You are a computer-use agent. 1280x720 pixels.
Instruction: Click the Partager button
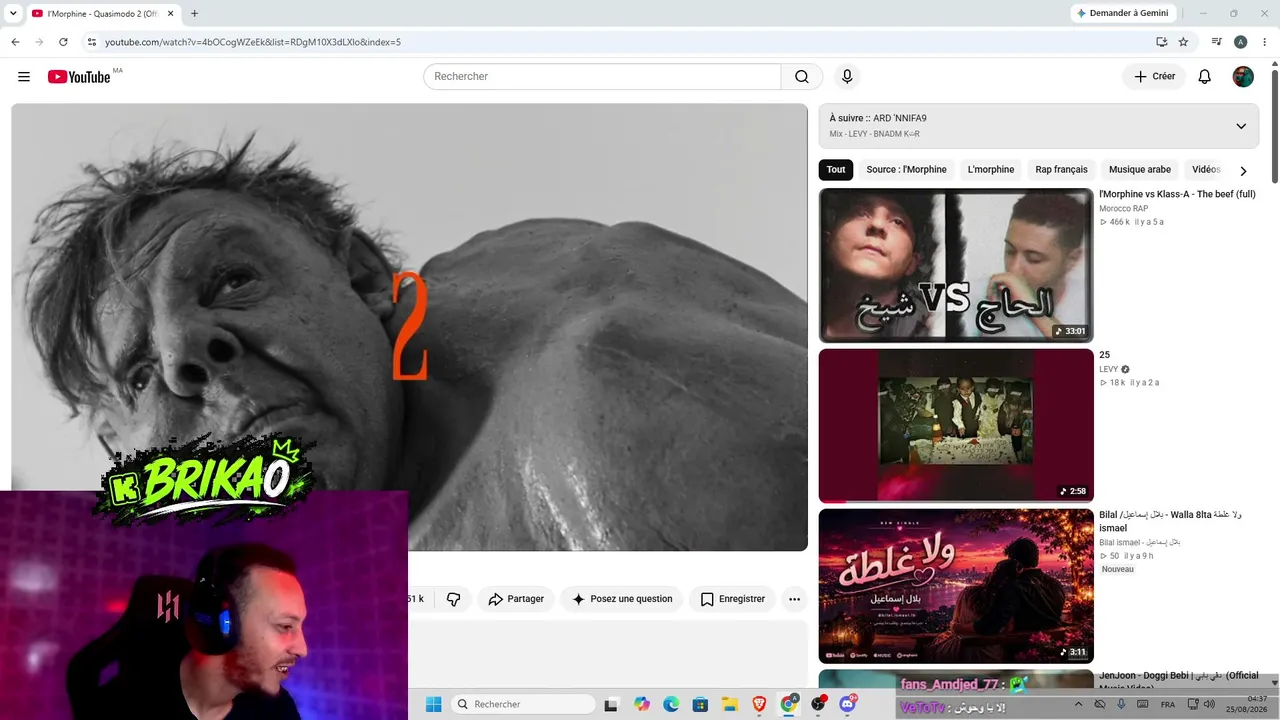[x=516, y=599]
